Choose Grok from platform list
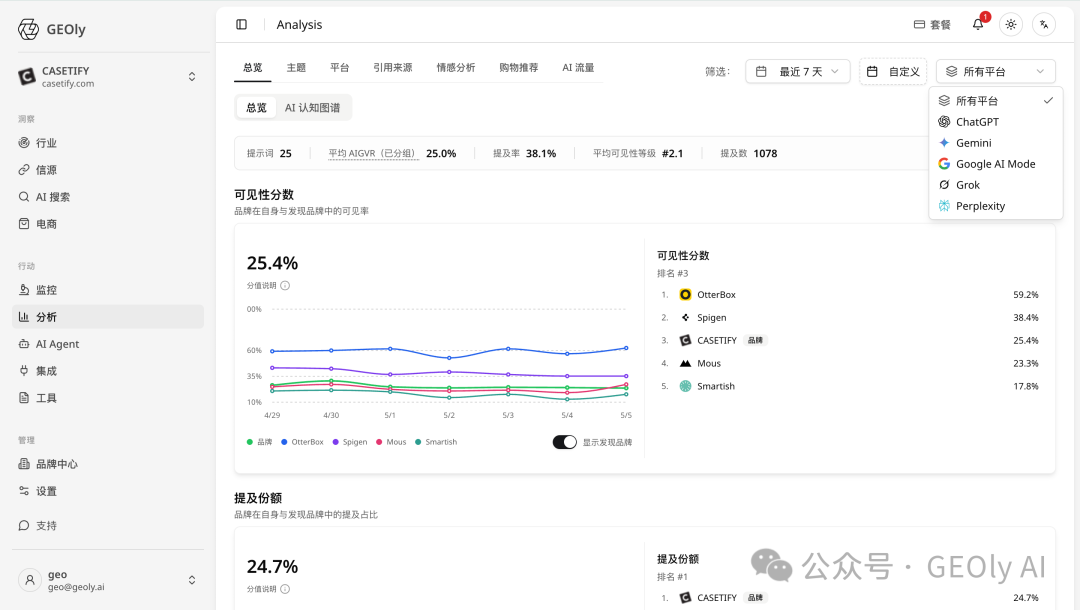This screenshot has height=610, width=1080. pos(996,185)
